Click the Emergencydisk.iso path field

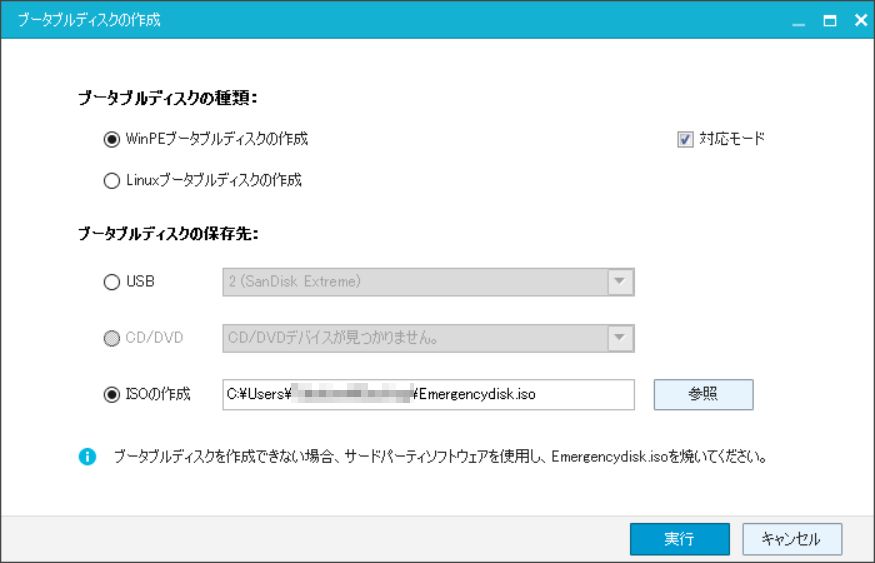[428, 394]
